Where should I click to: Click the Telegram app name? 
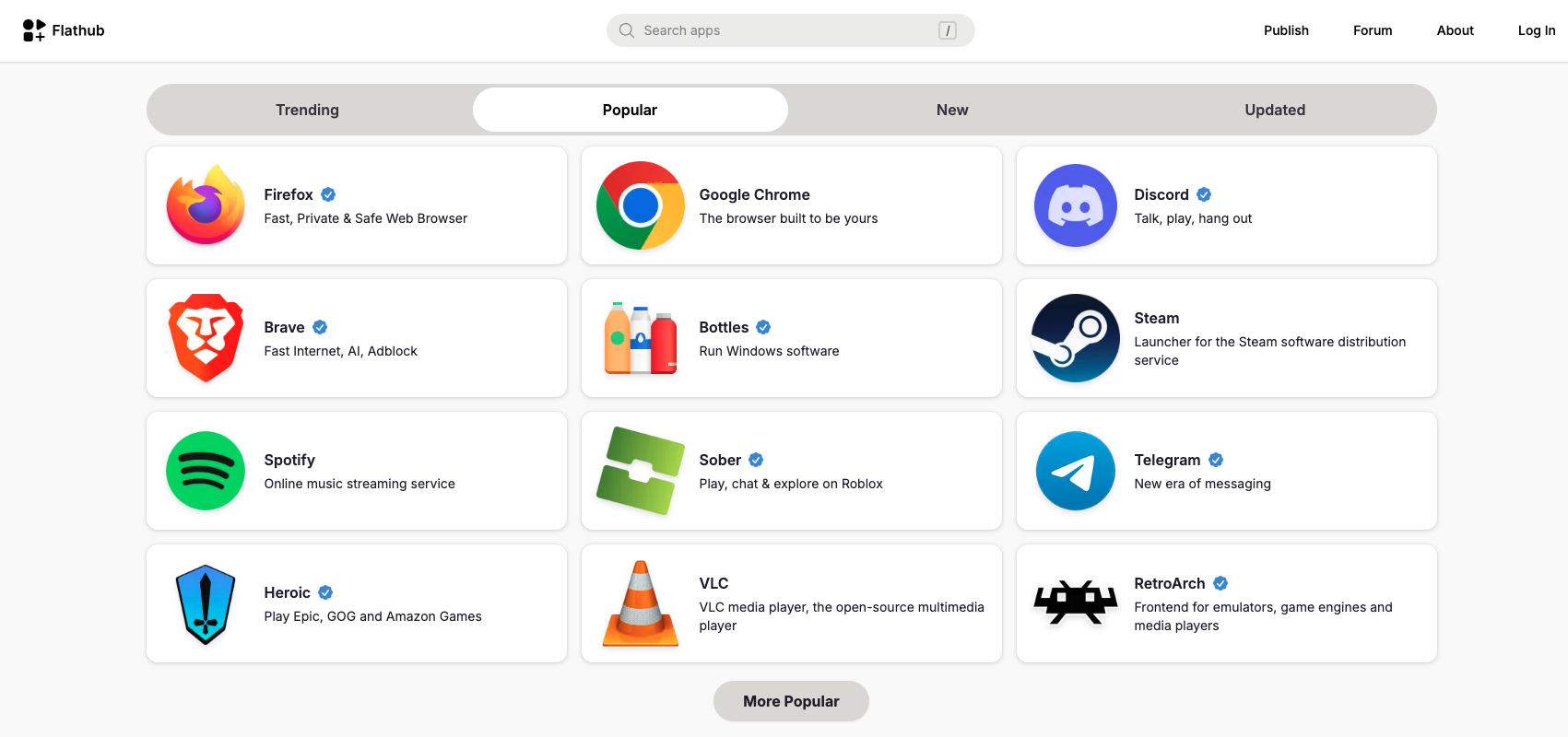pyautogui.click(x=1168, y=460)
